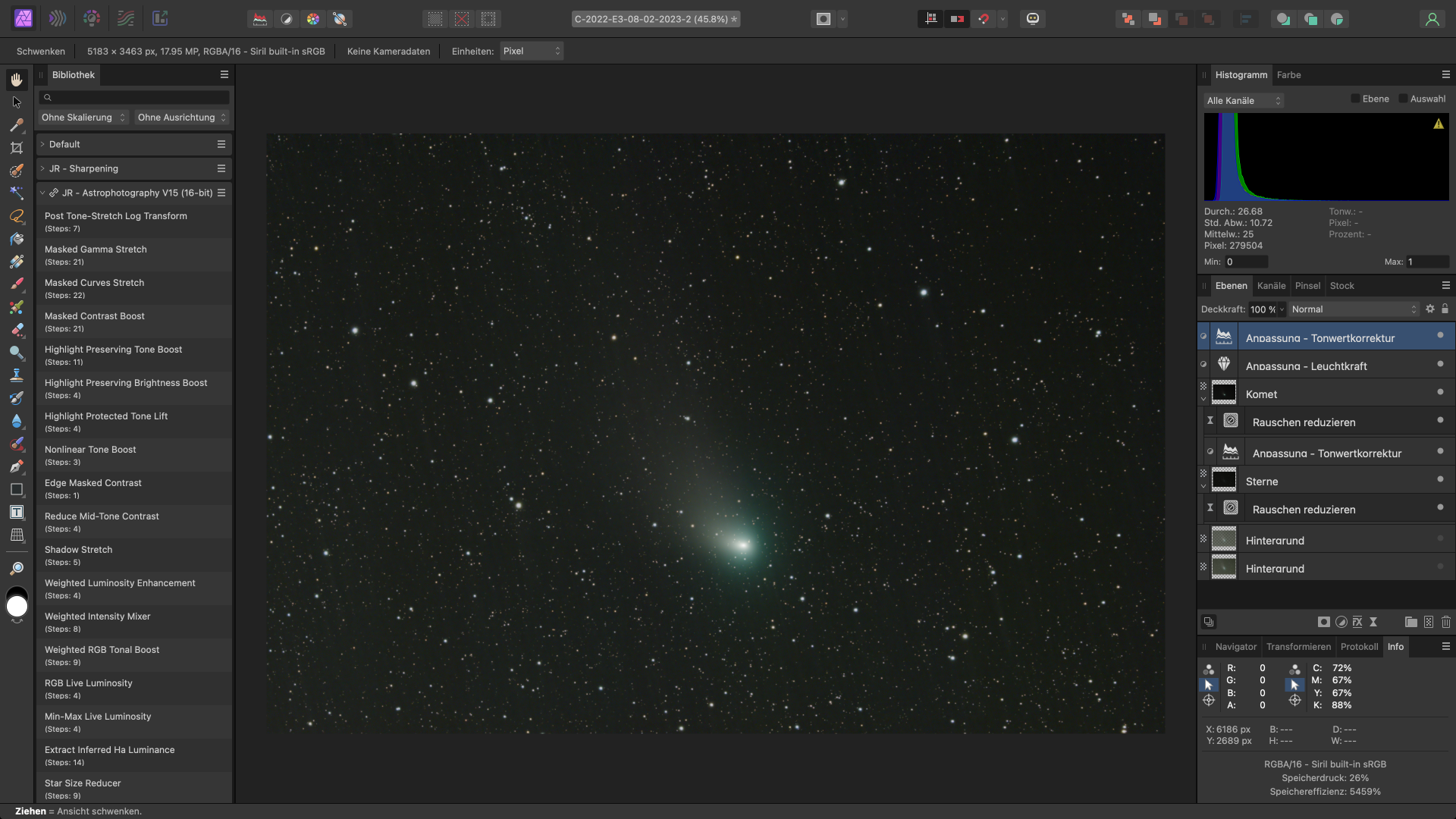Click the white foreground colour swatch

coord(17,607)
